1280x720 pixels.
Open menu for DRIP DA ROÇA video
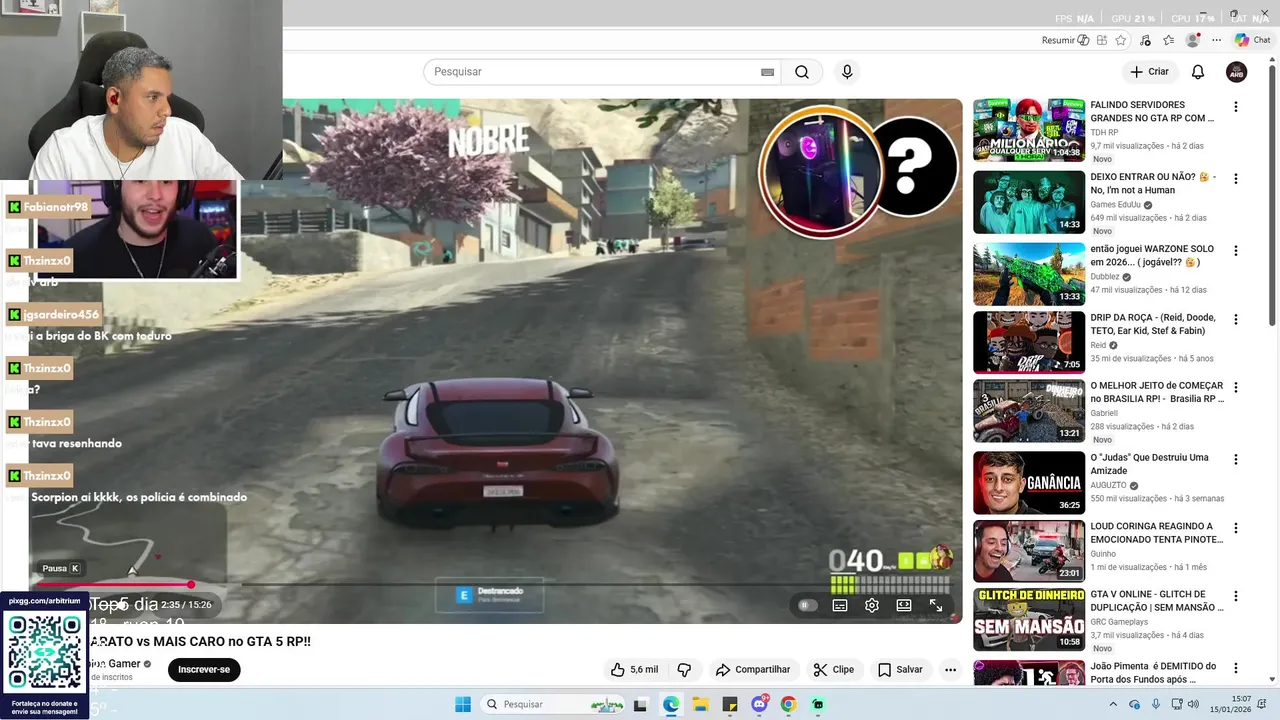(1236, 320)
